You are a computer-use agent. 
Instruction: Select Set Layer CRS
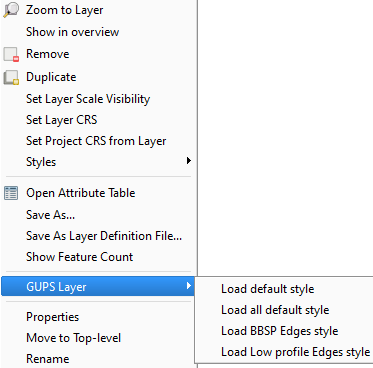[62, 120]
